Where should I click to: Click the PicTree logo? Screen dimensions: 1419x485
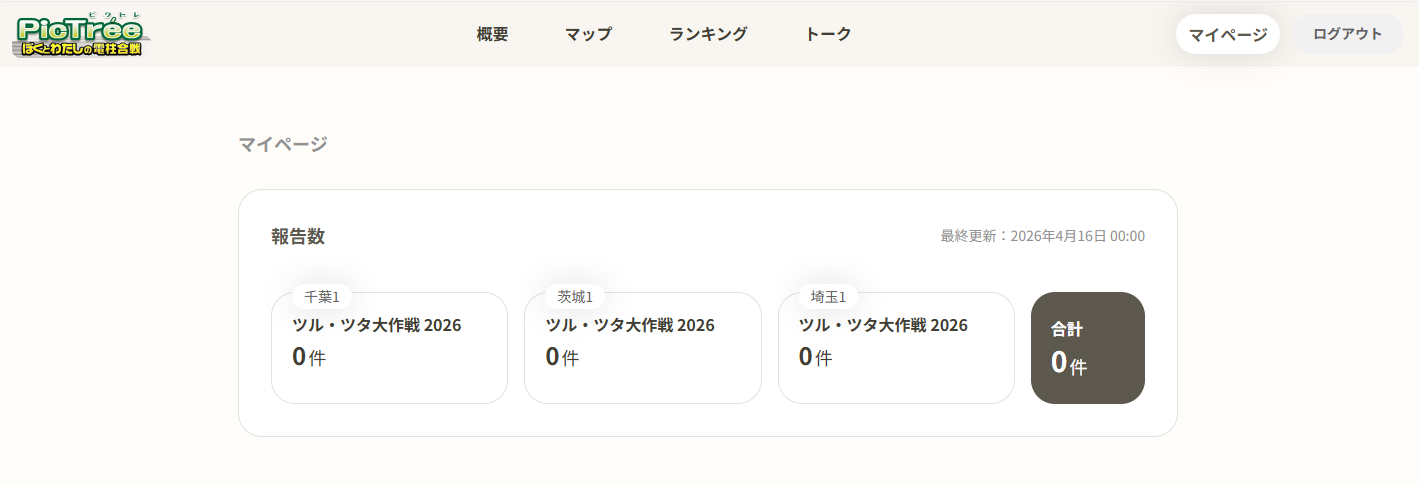[83, 34]
